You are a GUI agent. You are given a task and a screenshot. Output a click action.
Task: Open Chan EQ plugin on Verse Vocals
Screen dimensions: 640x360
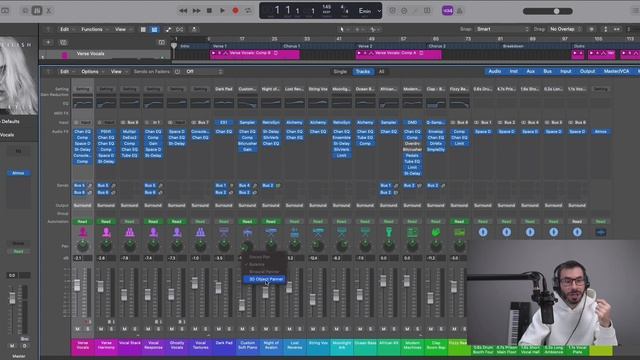click(x=82, y=131)
